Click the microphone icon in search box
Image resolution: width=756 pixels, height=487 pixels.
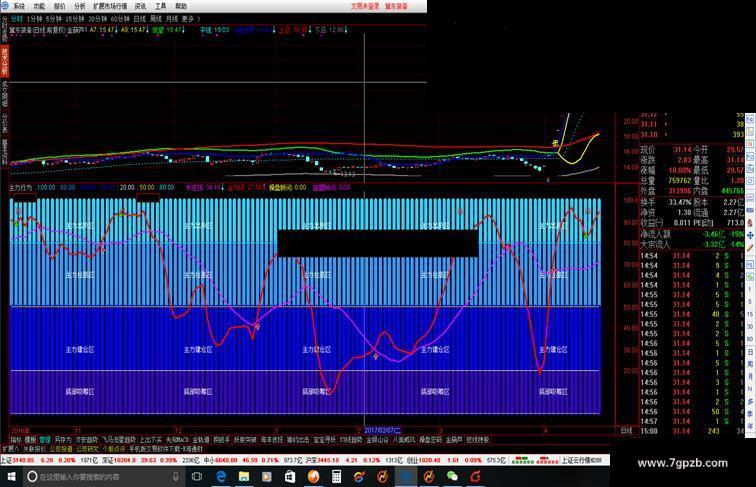click(x=175, y=477)
